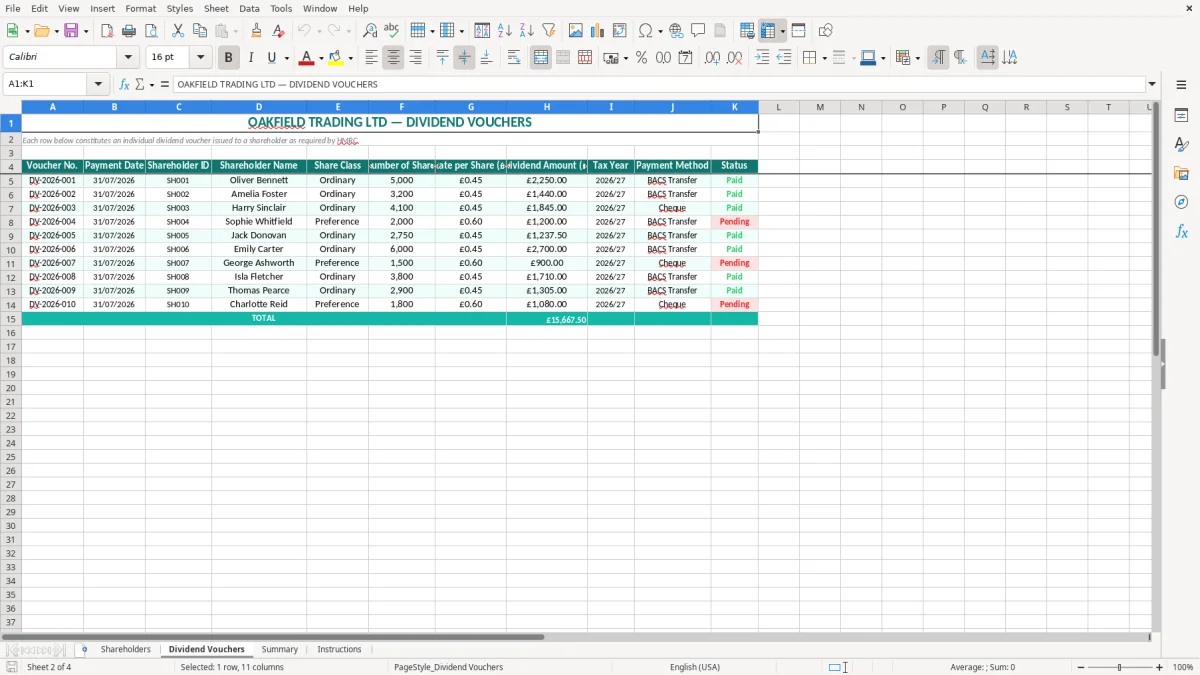This screenshot has height=675, width=1200.
Task: Click the Print icon
Action: pos(129,31)
